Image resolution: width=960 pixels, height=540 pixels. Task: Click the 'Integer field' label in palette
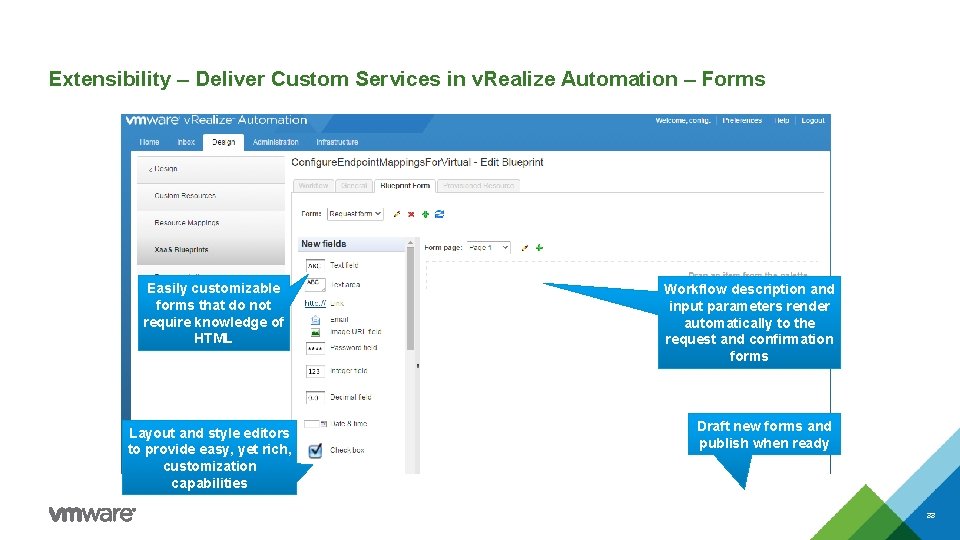(349, 371)
